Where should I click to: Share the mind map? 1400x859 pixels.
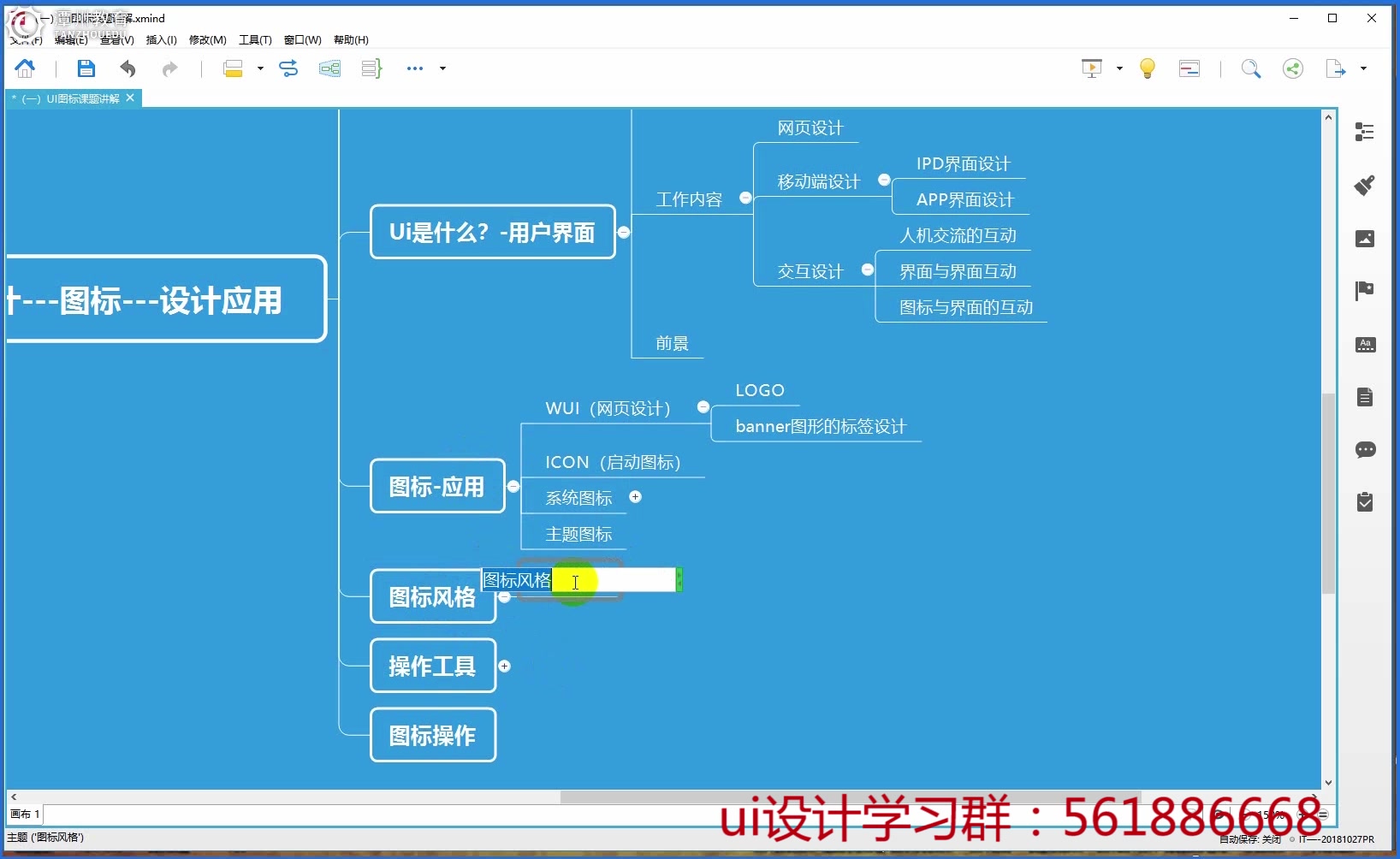1293,68
